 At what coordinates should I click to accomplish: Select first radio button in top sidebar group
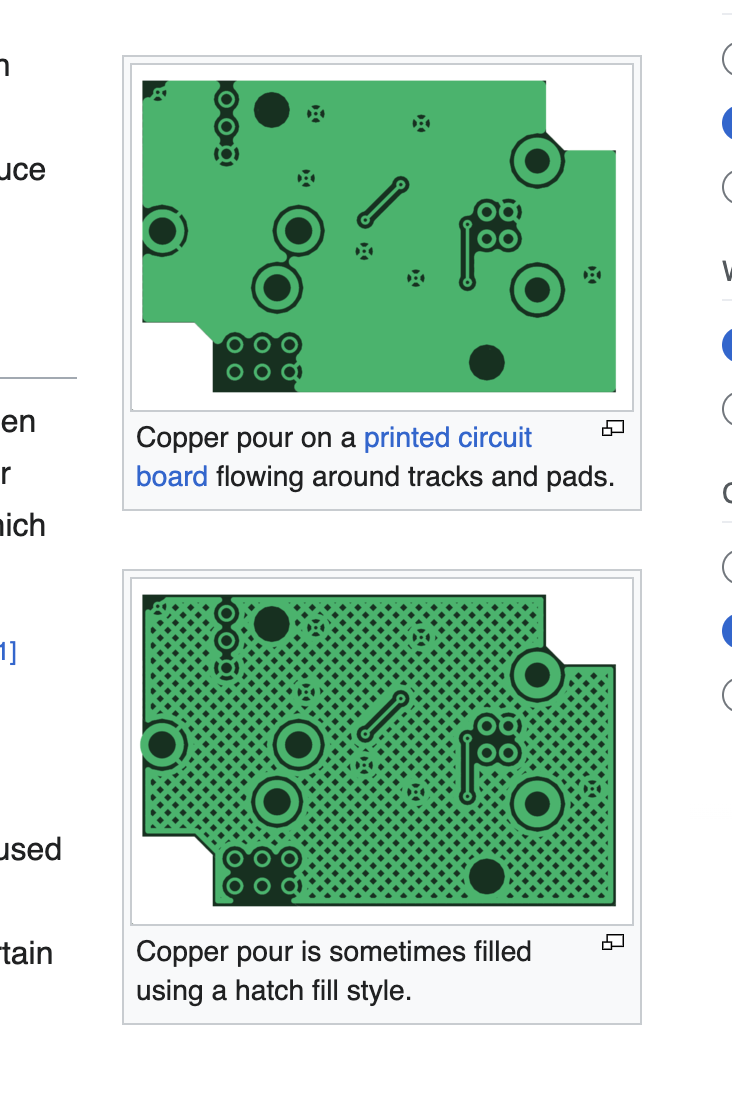(x=727, y=59)
